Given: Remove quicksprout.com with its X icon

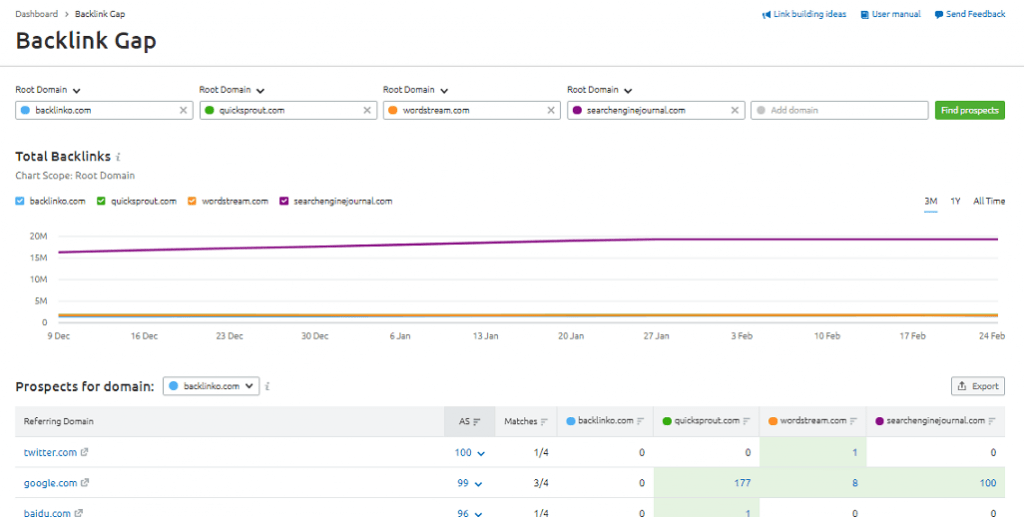Looking at the screenshot, I should coord(367,110).
